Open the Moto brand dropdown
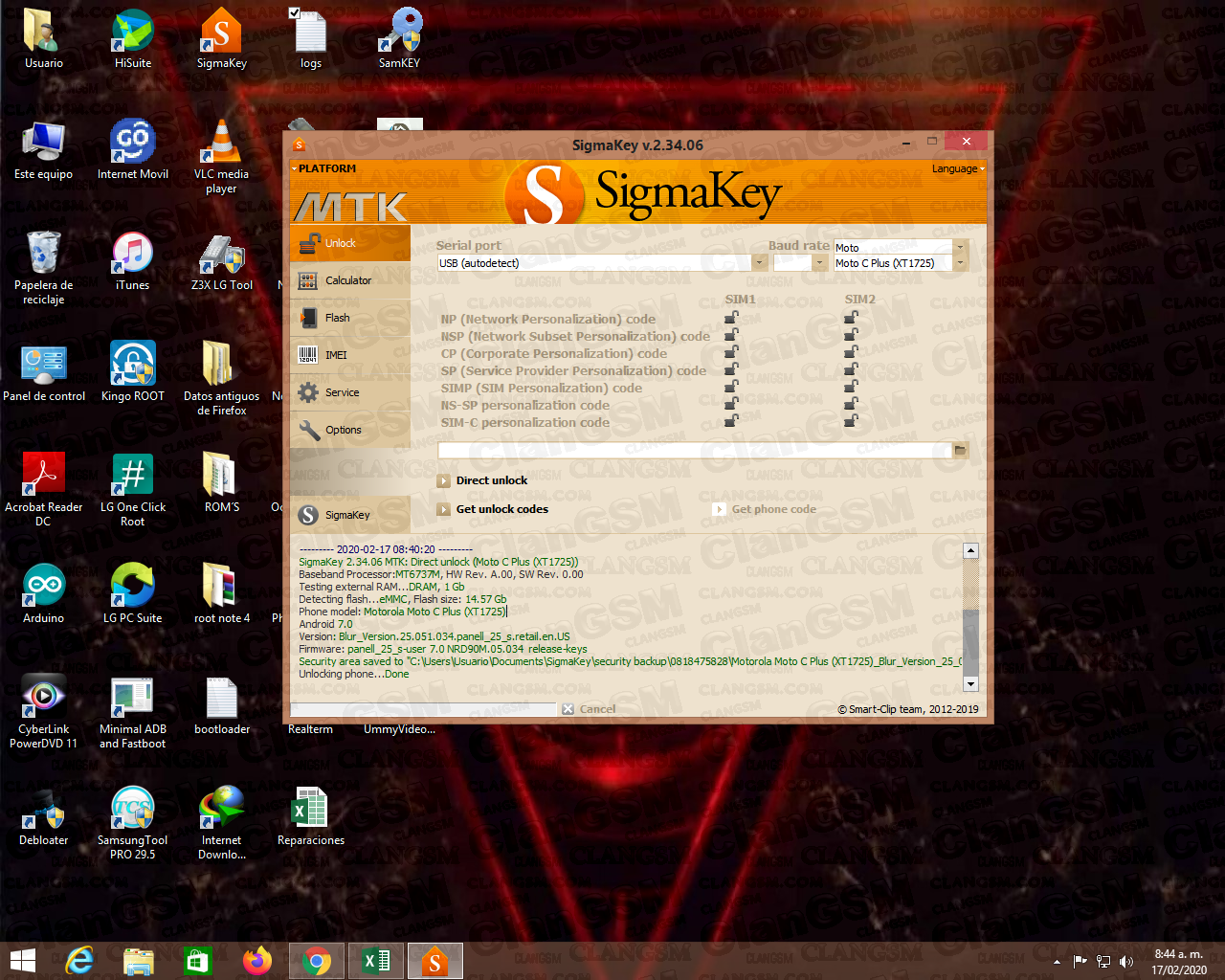The image size is (1225, 980). (x=961, y=247)
